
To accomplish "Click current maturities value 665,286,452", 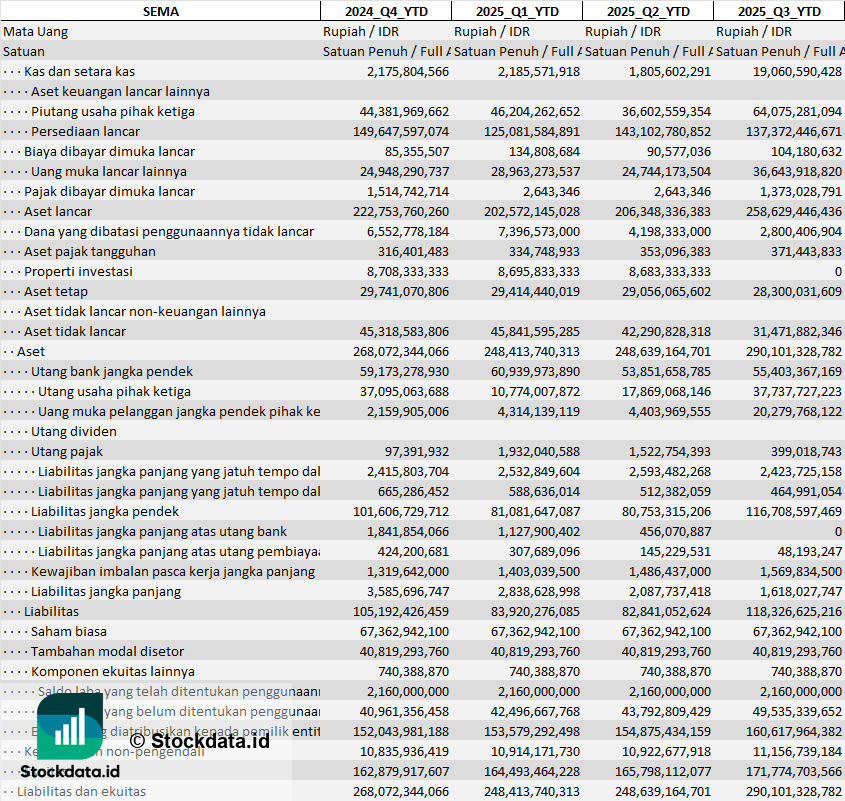I will click(413, 491).
